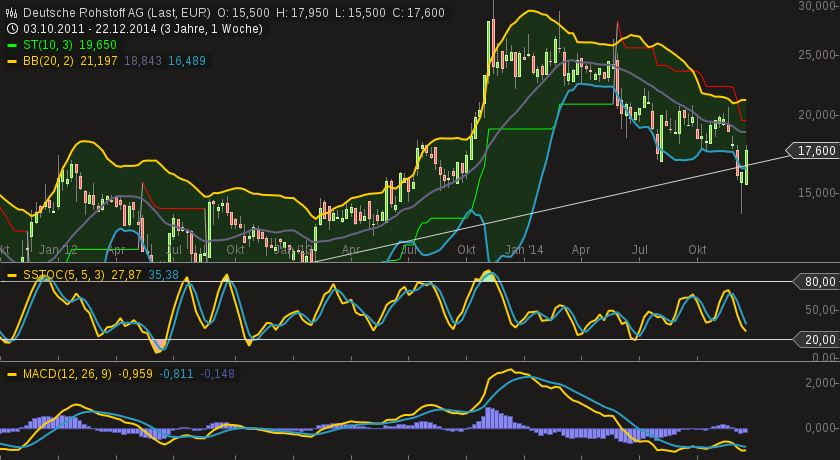
Task: Click the 15,000 price axis label
Action: (816, 193)
